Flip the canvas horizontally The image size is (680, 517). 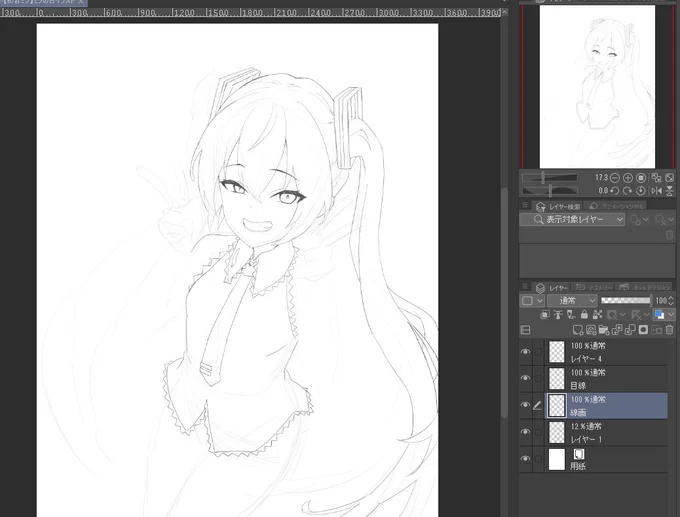point(657,191)
